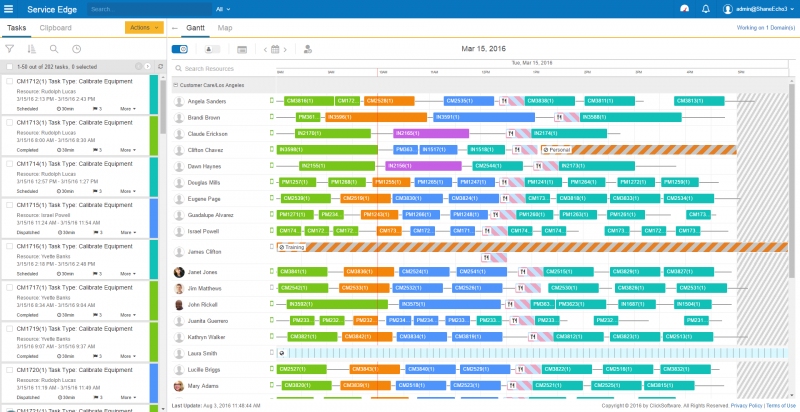Click the back arrow beside Gantt tab
Screen dimensions: 800x412
(x=175, y=28)
